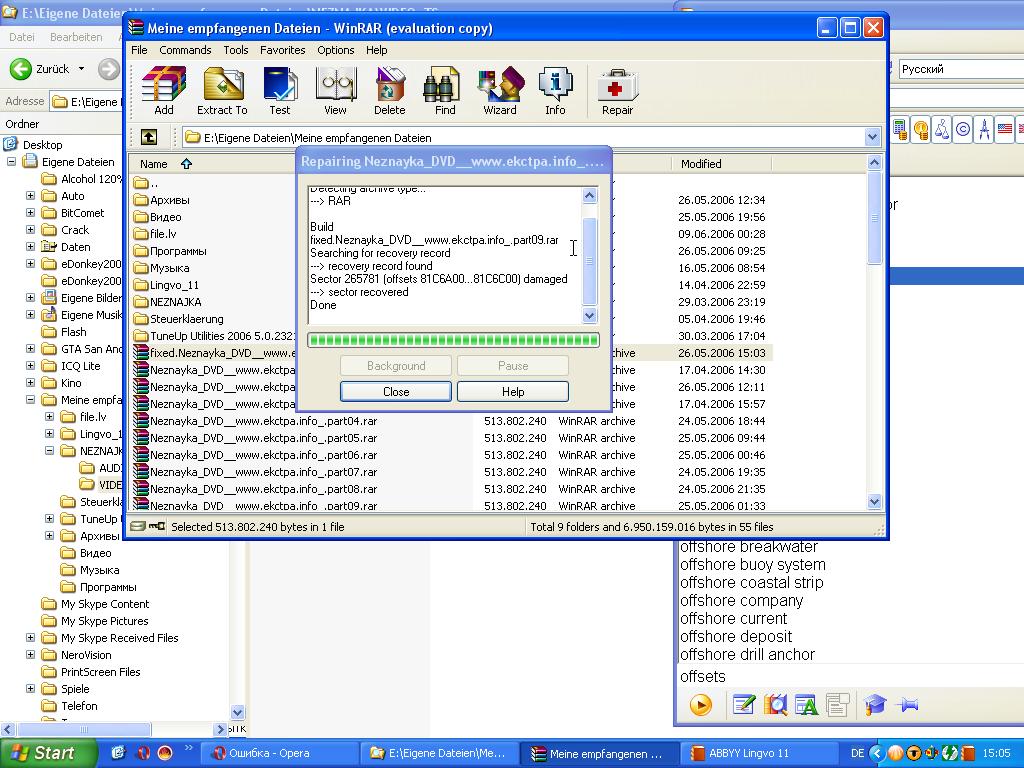The image size is (1024, 768).
Task: Open the Info toolbar icon
Action: (x=555, y=91)
